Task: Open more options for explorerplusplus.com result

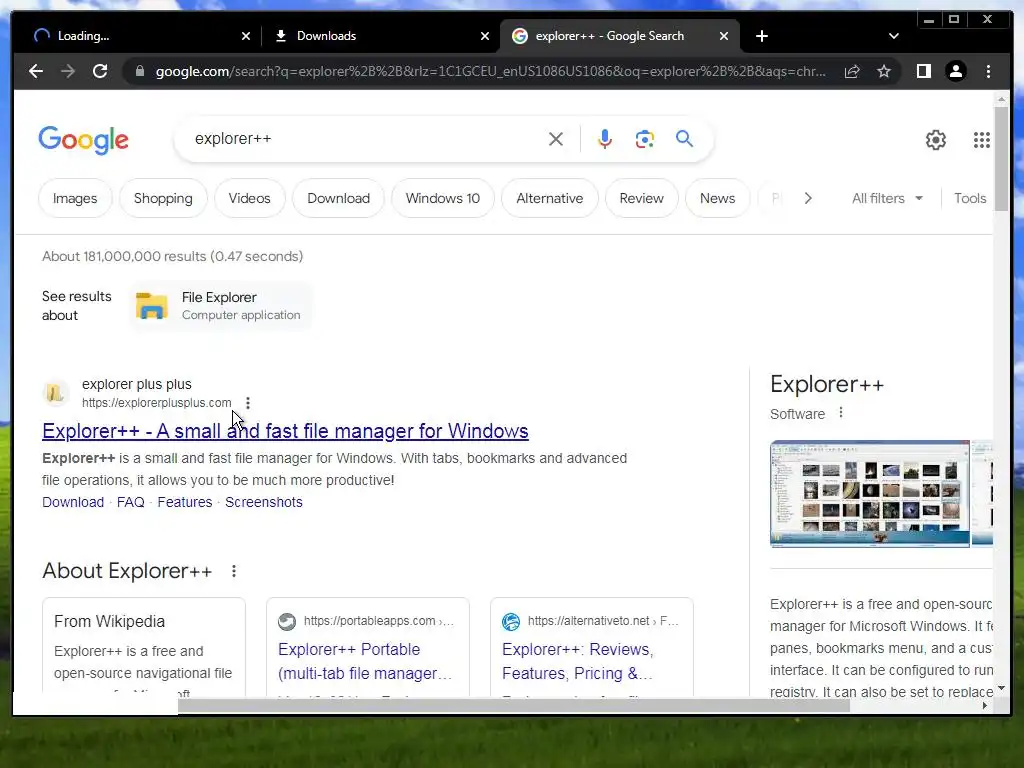Action: [248, 403]
